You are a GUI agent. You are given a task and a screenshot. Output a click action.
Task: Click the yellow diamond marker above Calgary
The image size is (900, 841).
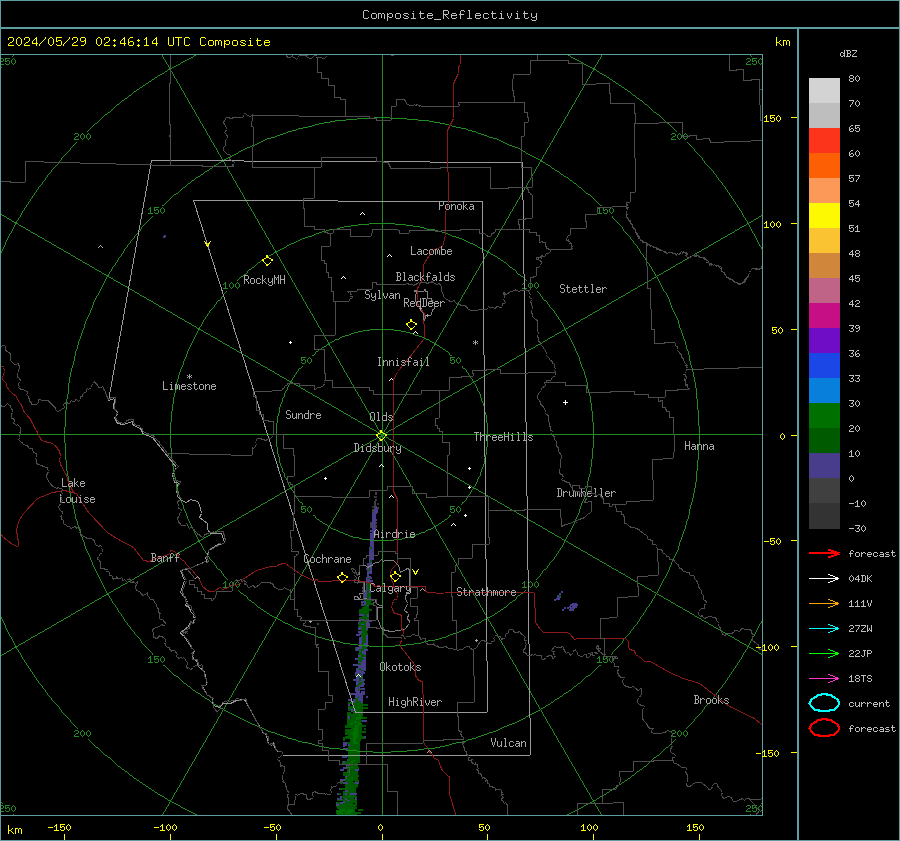pyautogui.click(x=395, y=576)
